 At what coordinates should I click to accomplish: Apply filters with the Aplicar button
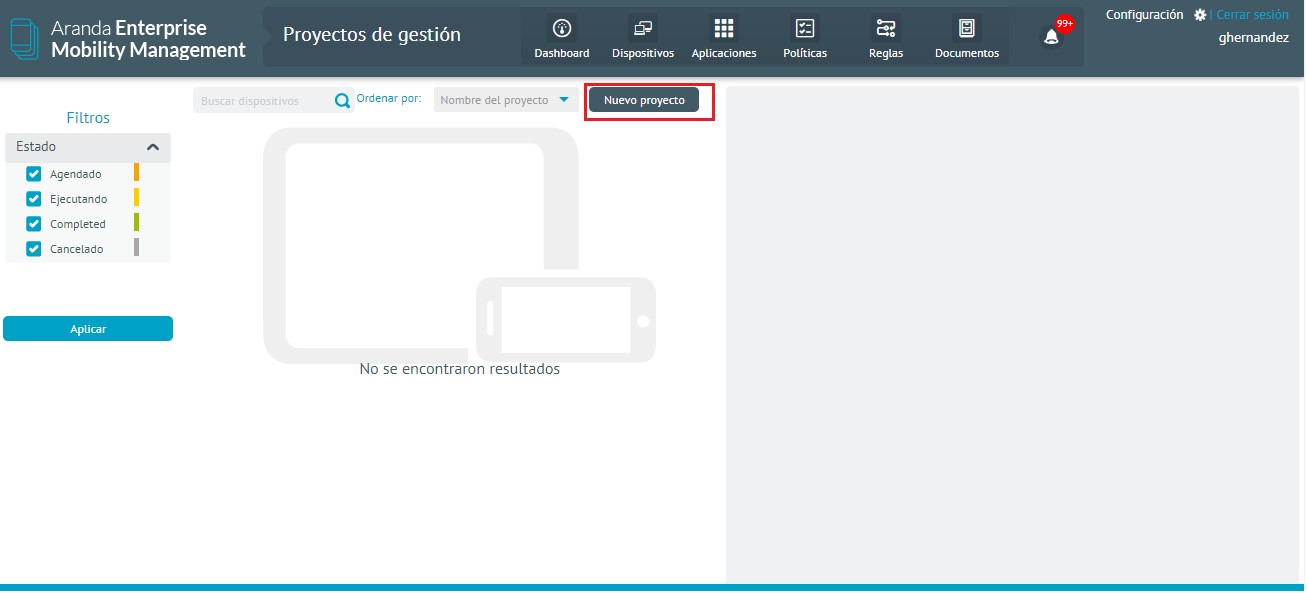(88, 328)
